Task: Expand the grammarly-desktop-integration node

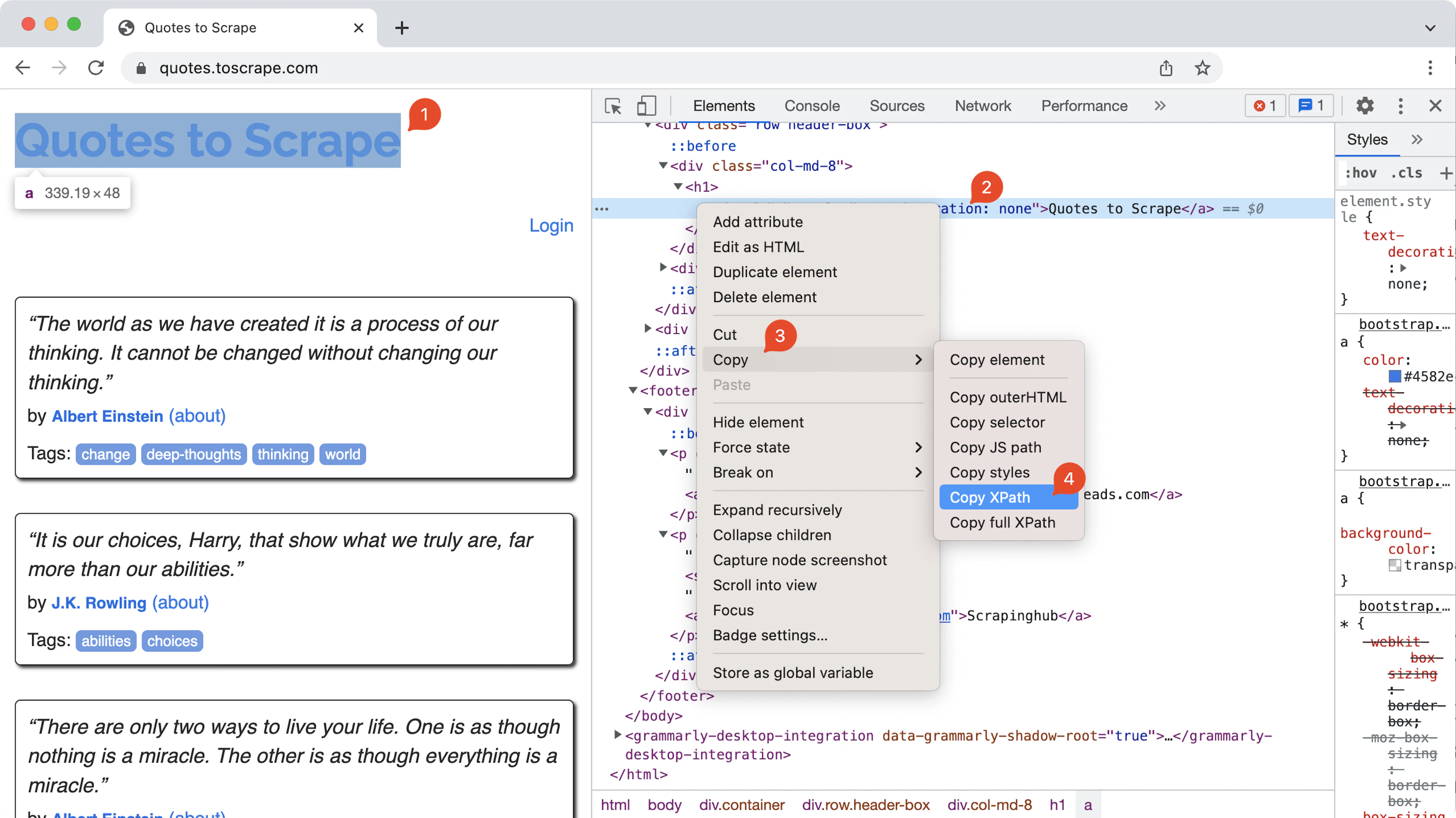Action: point(618,735)
